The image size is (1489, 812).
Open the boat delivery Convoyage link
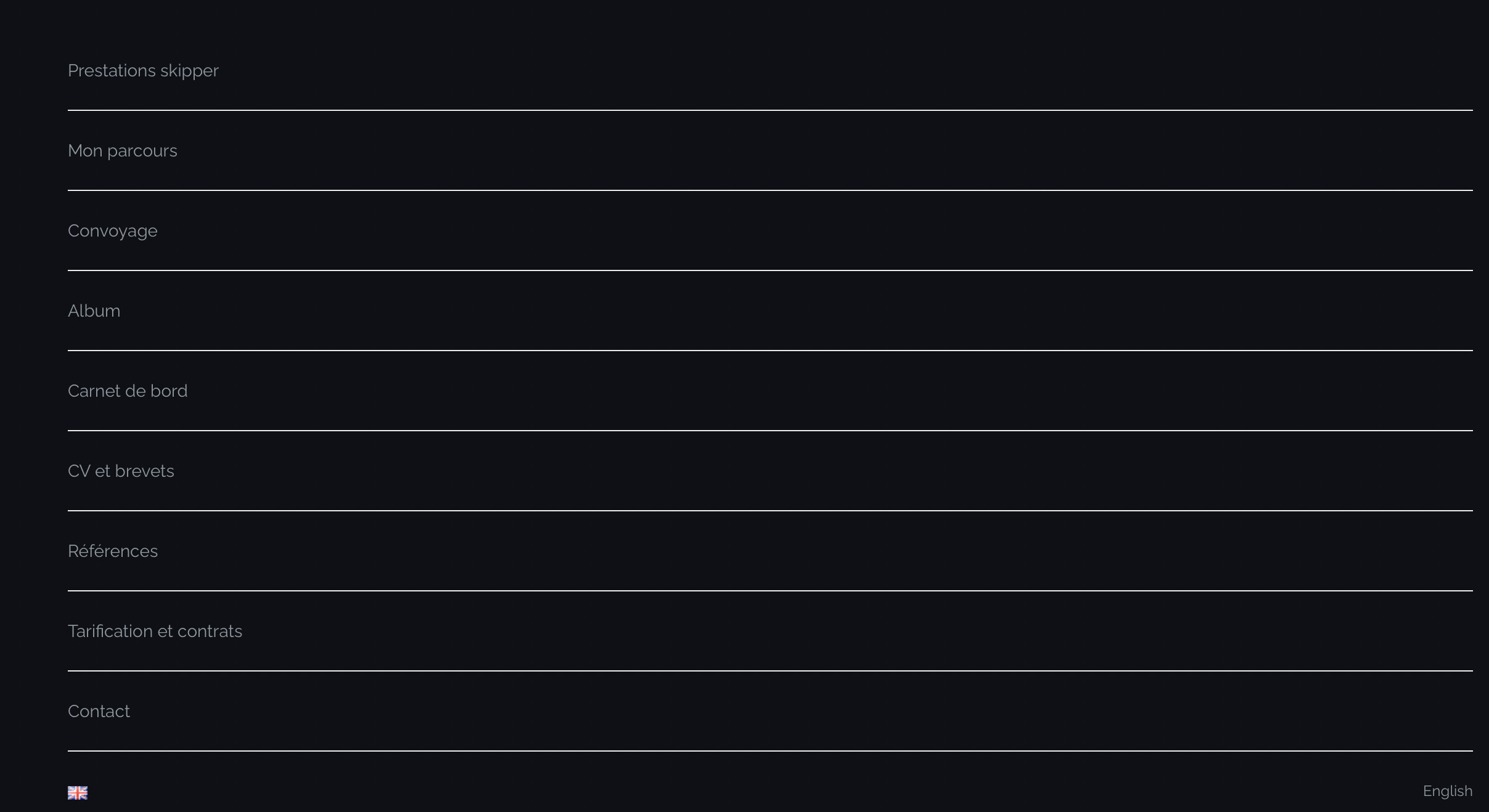coord(113,231)
